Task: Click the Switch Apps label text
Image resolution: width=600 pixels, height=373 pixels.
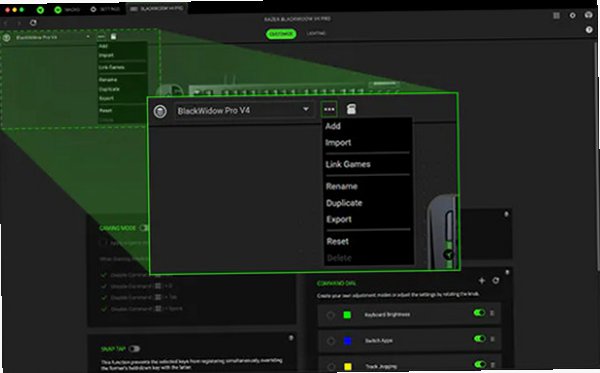Action: pyautogui.click(x=379, y=340)
